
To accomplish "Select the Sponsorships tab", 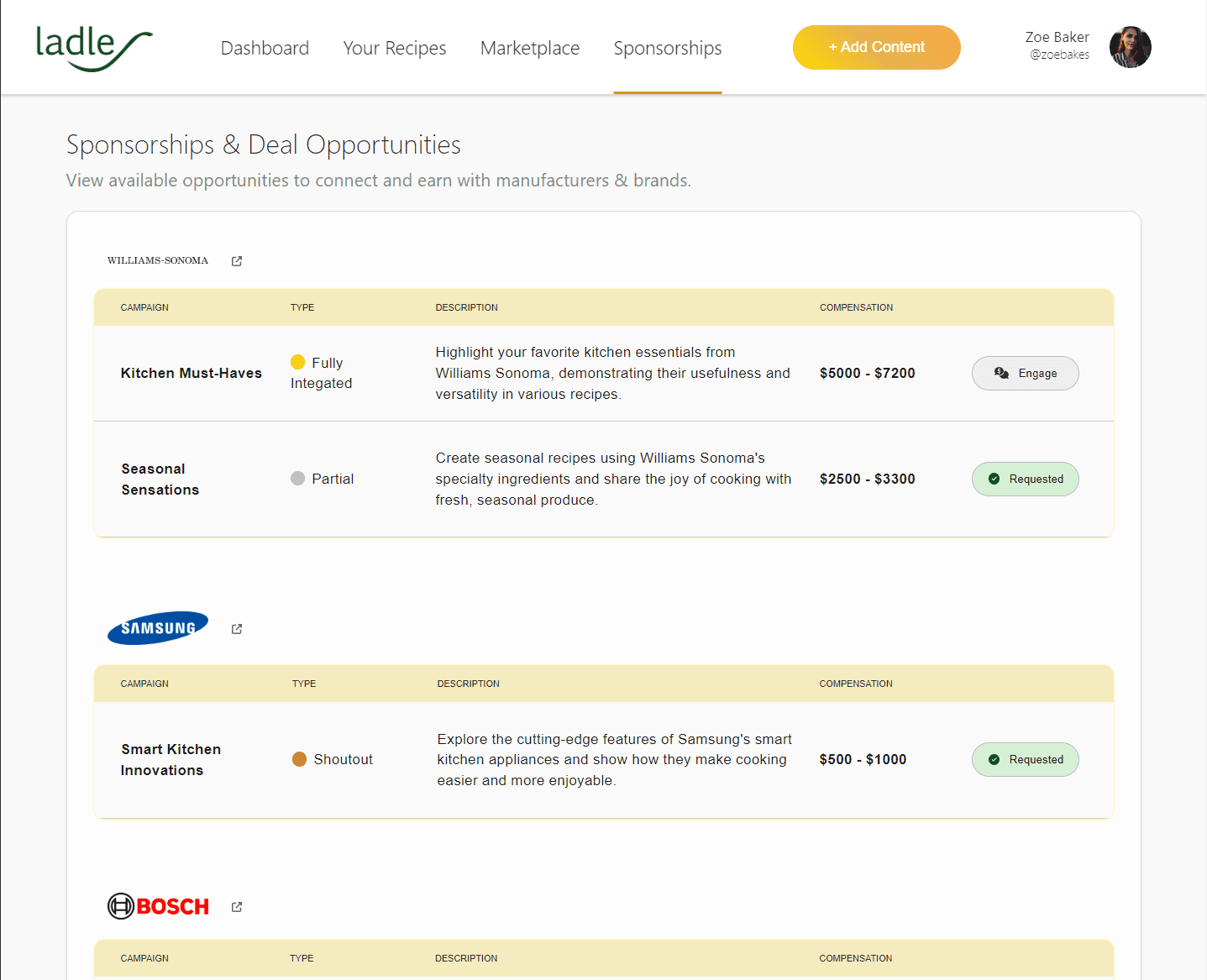I will tap(668, 48).
